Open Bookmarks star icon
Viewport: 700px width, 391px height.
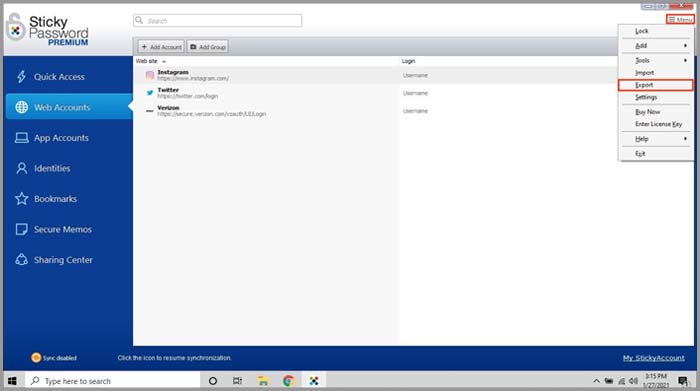pyautogui.click(x=21, y=199)
